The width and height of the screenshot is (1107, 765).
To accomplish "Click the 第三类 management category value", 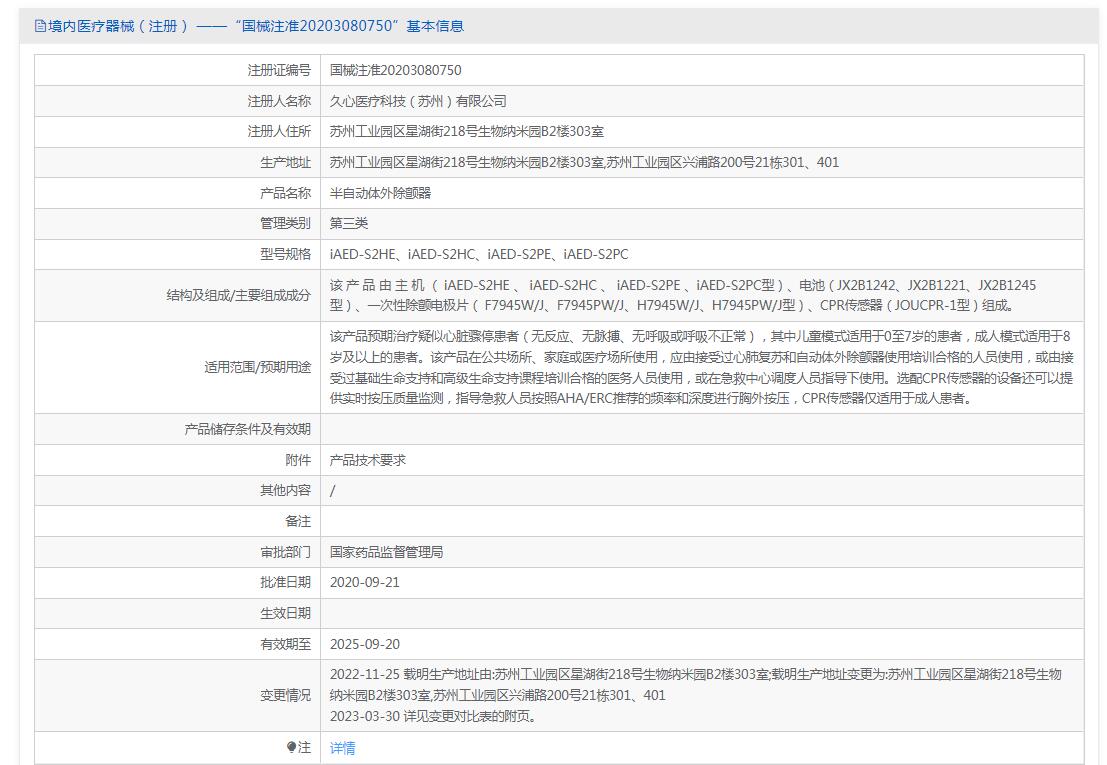I will click(x=349, y=223).
